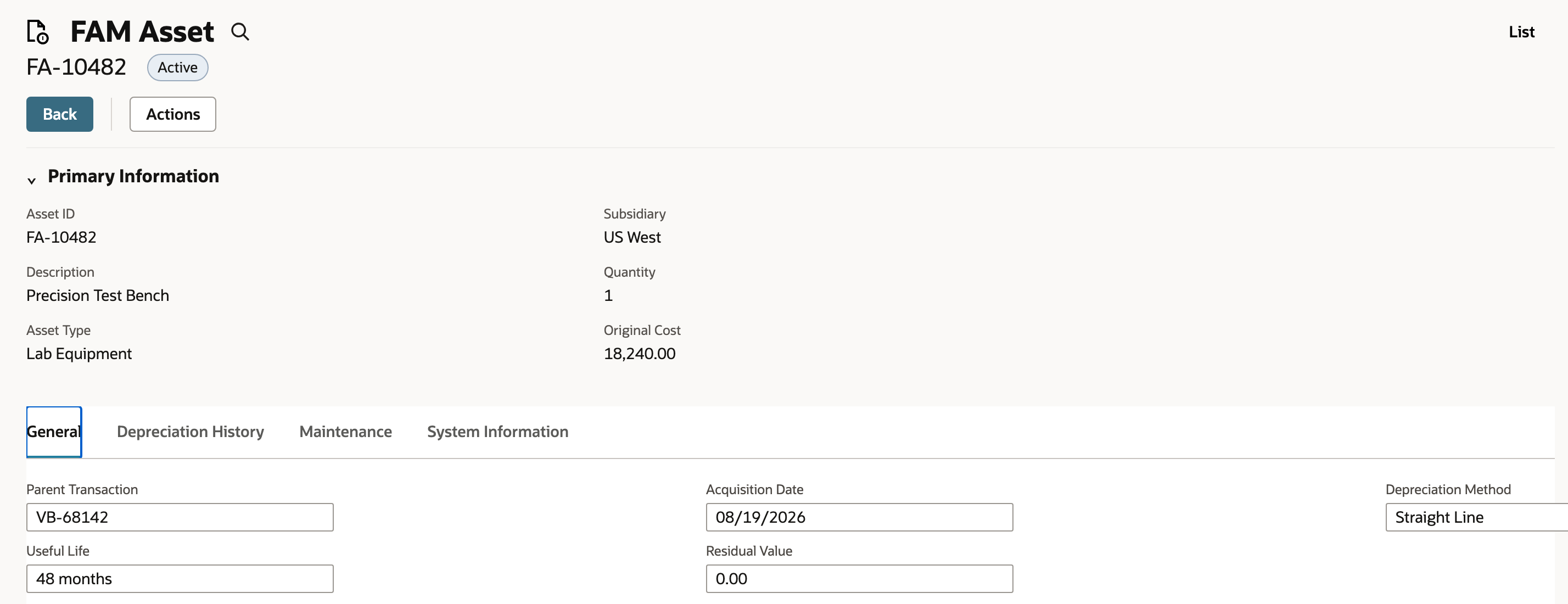Collapse the Primary Information section chevron
The image size is (1568, 604).
click(32, 180)
